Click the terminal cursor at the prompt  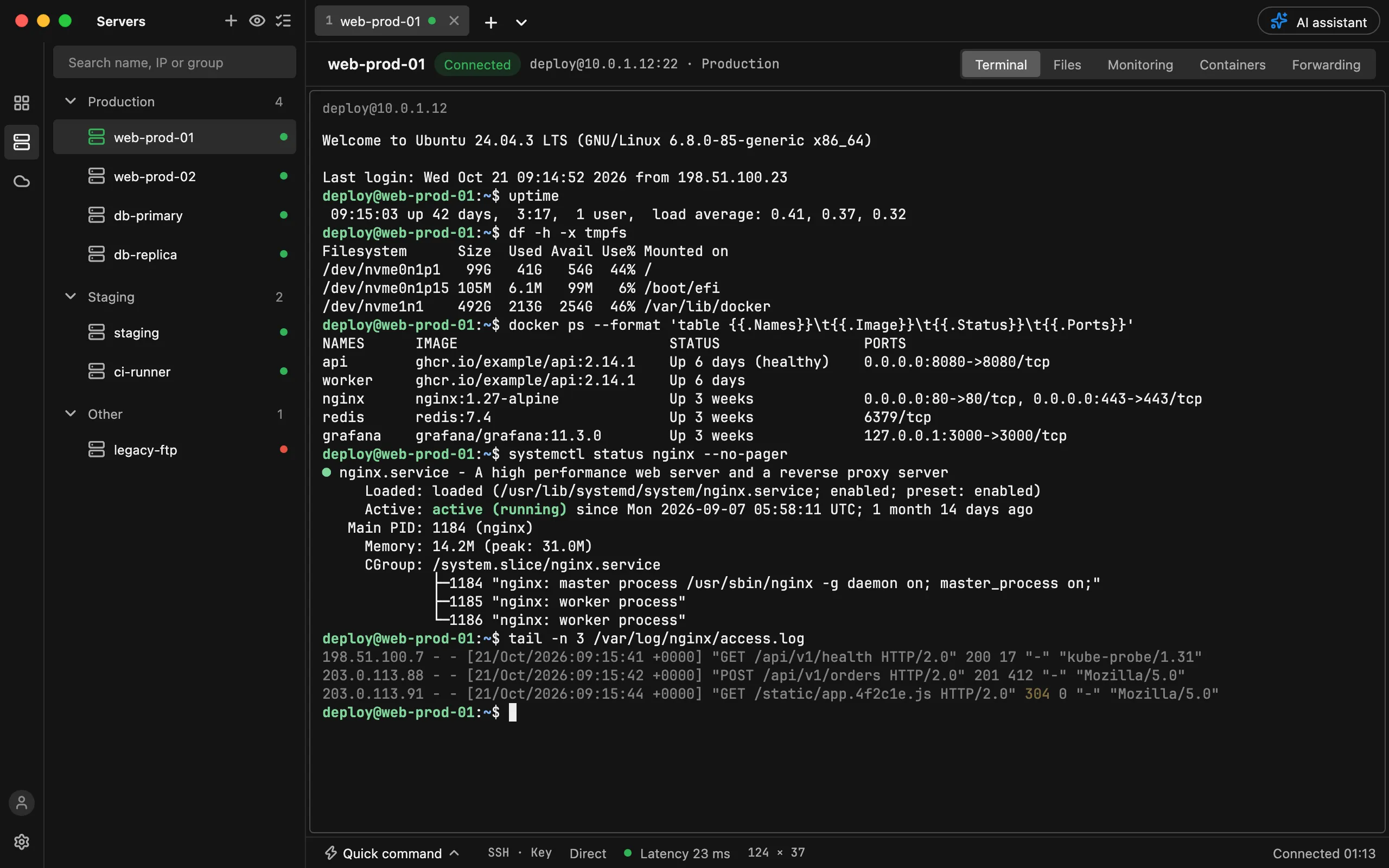click(513, 712)
